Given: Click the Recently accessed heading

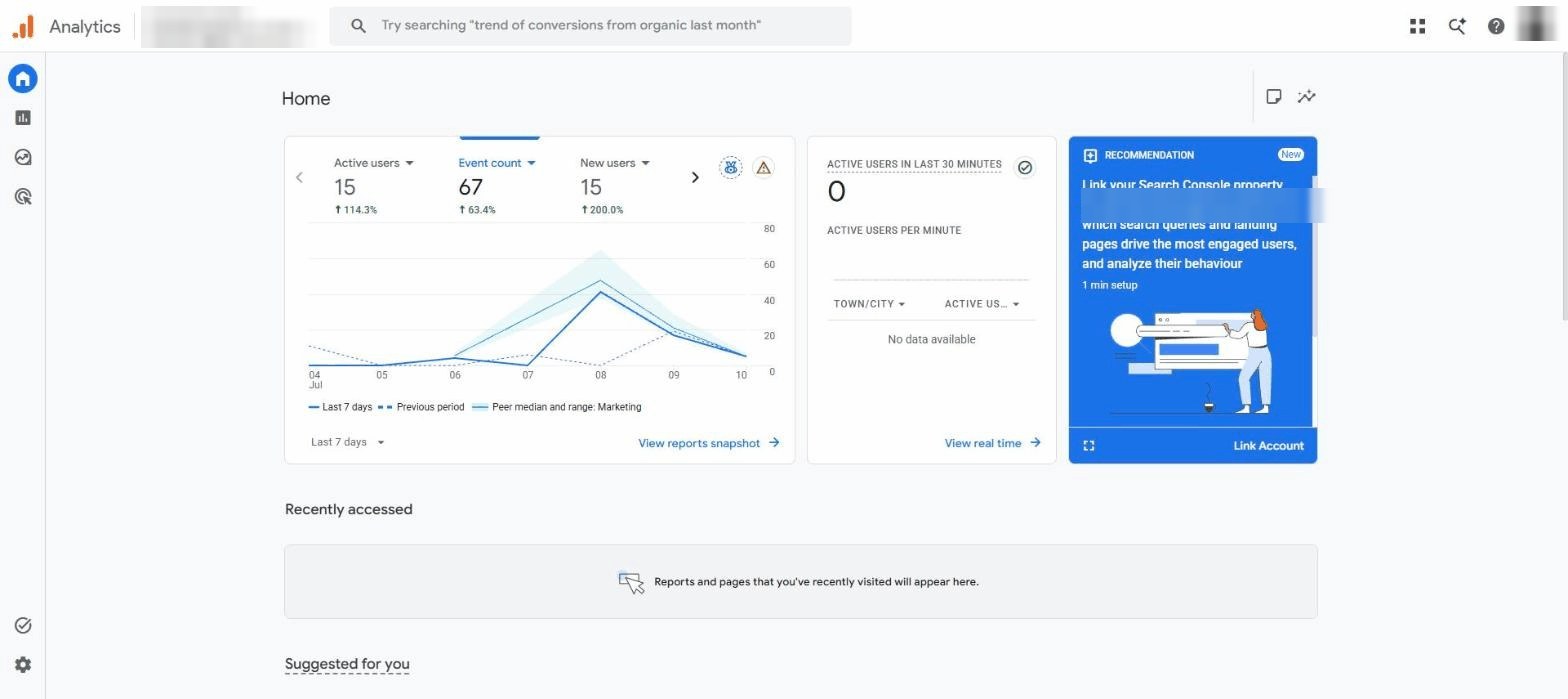Looking at the screenshot, I should click(348, 509).
